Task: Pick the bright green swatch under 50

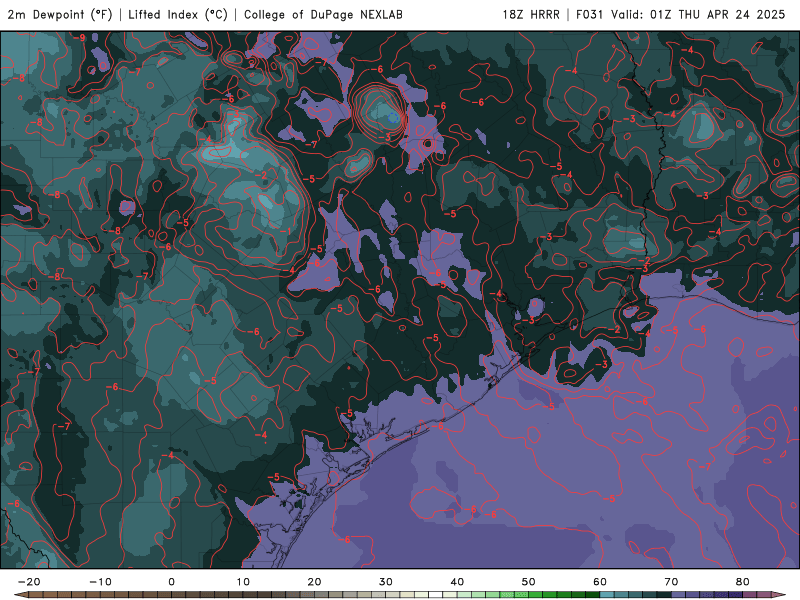Action: click(535, 594)
